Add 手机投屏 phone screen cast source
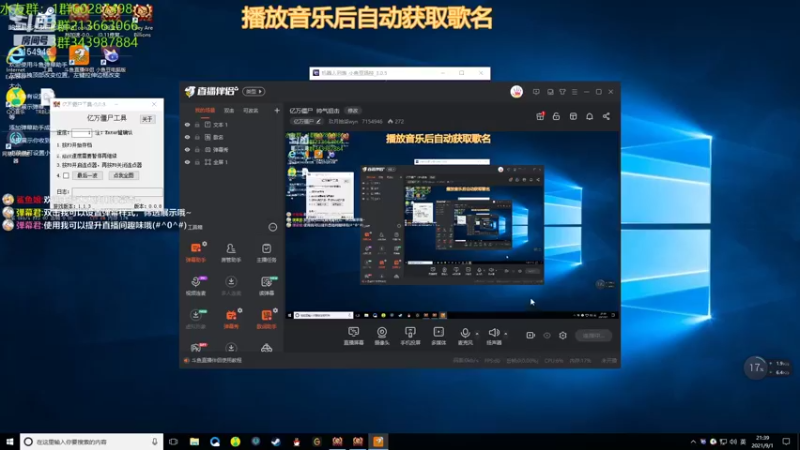 click(x=410, y=336)
